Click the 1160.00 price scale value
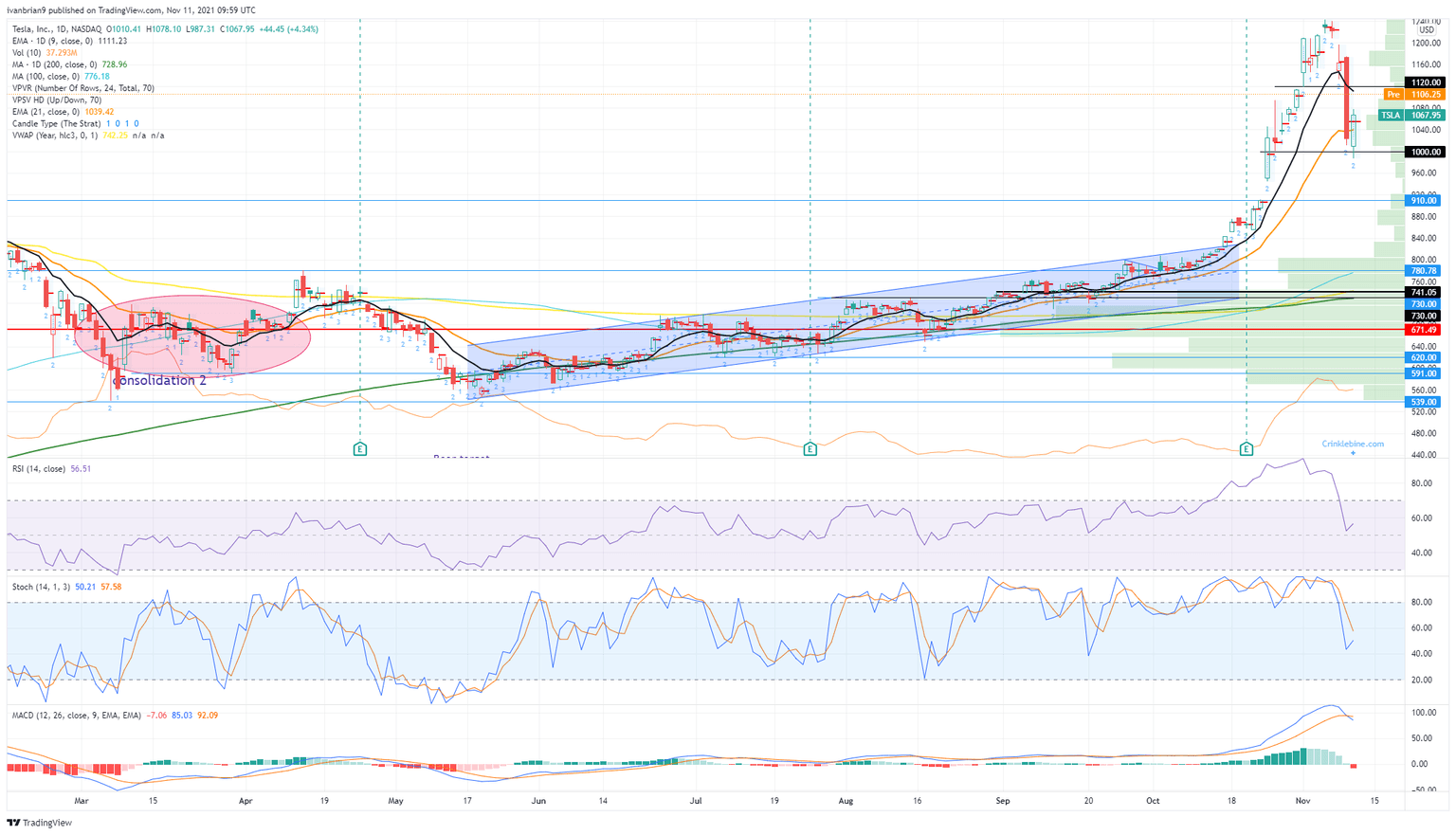 (1426, 65)
